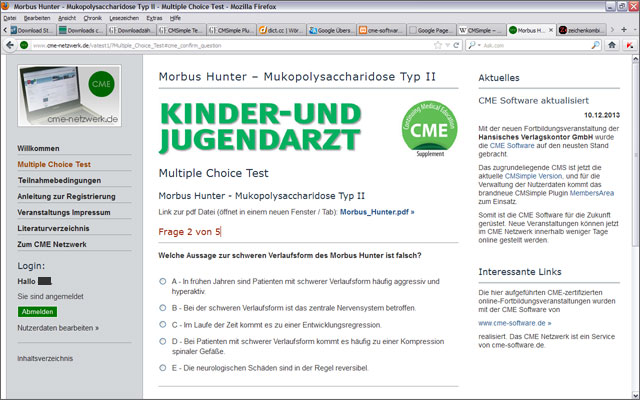Switch to the Wikipedia CMSimple tab
The height and width of the screenshot is (400, 640).
[x=482, y=30]
